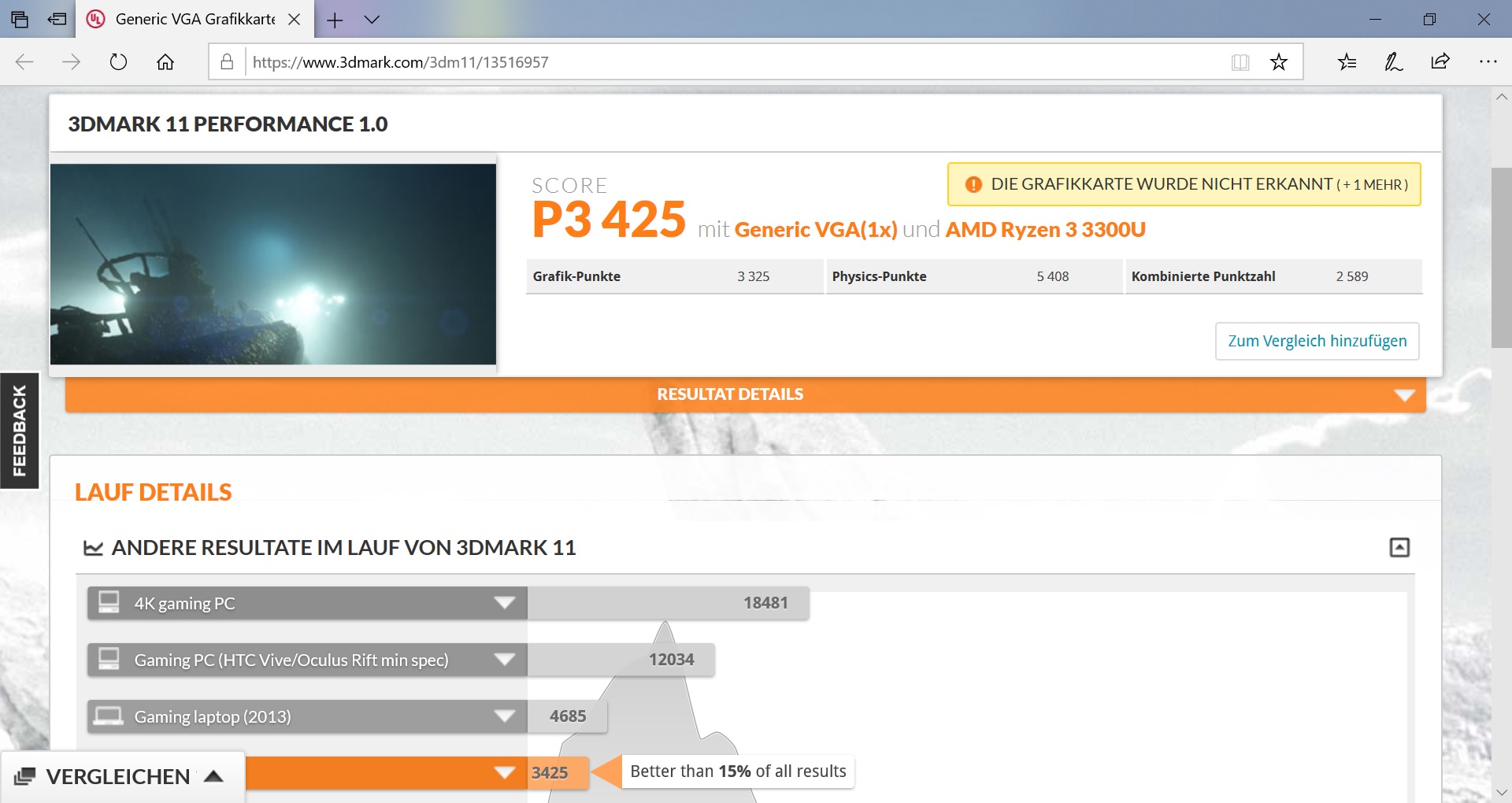Image resolution: width=1512 pixels, height=803 pixels.
Task: Restore down the browser window
Action: click(x=1429, y=20)
